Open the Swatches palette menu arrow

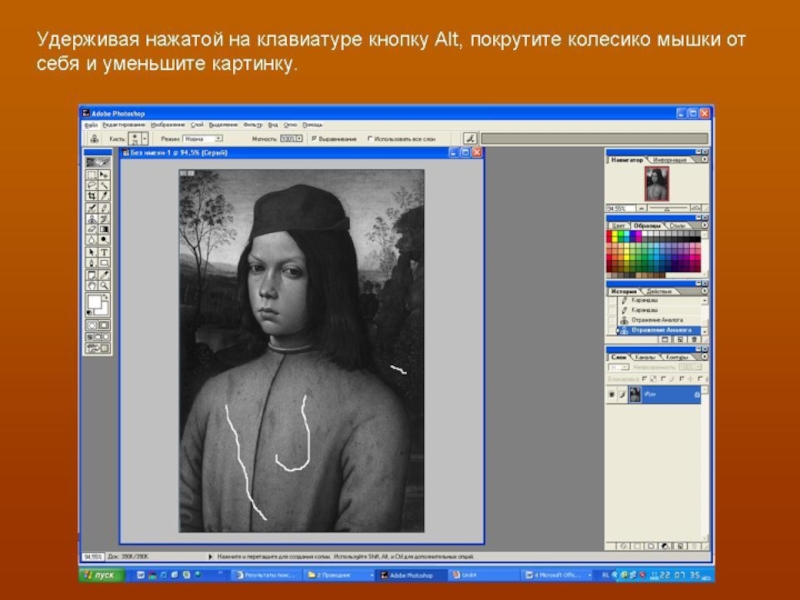(x=705, y=225)
